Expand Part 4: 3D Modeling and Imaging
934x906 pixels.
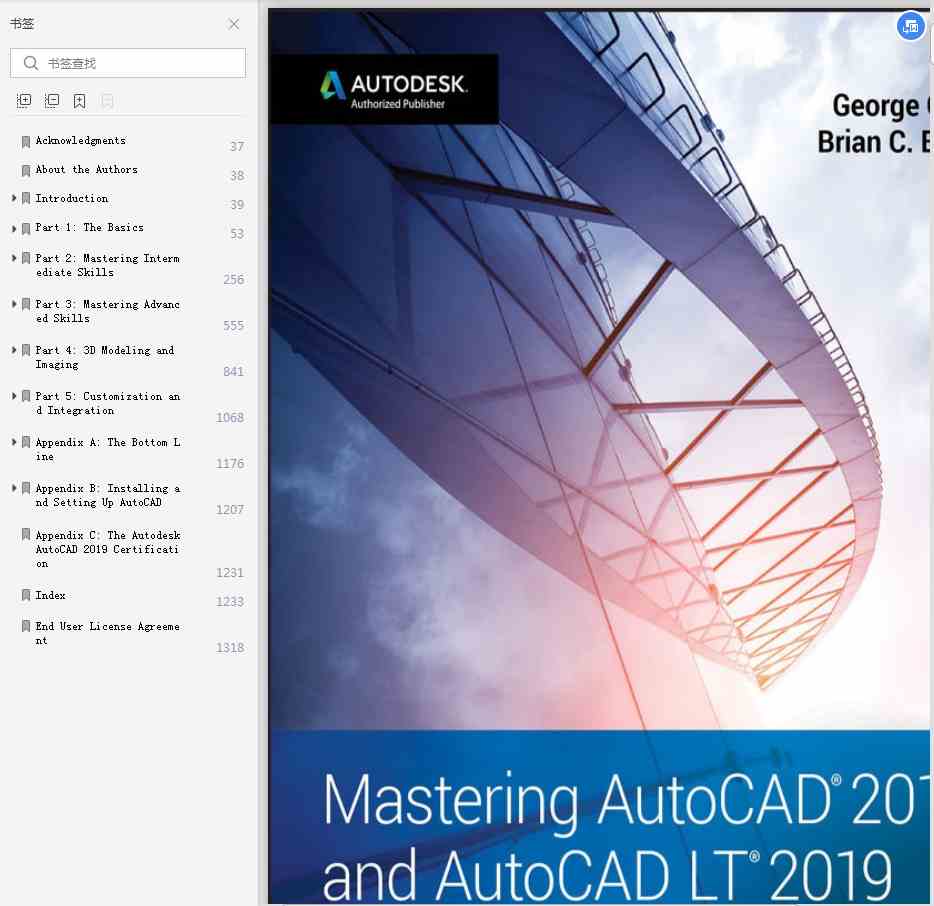point(14,350)
